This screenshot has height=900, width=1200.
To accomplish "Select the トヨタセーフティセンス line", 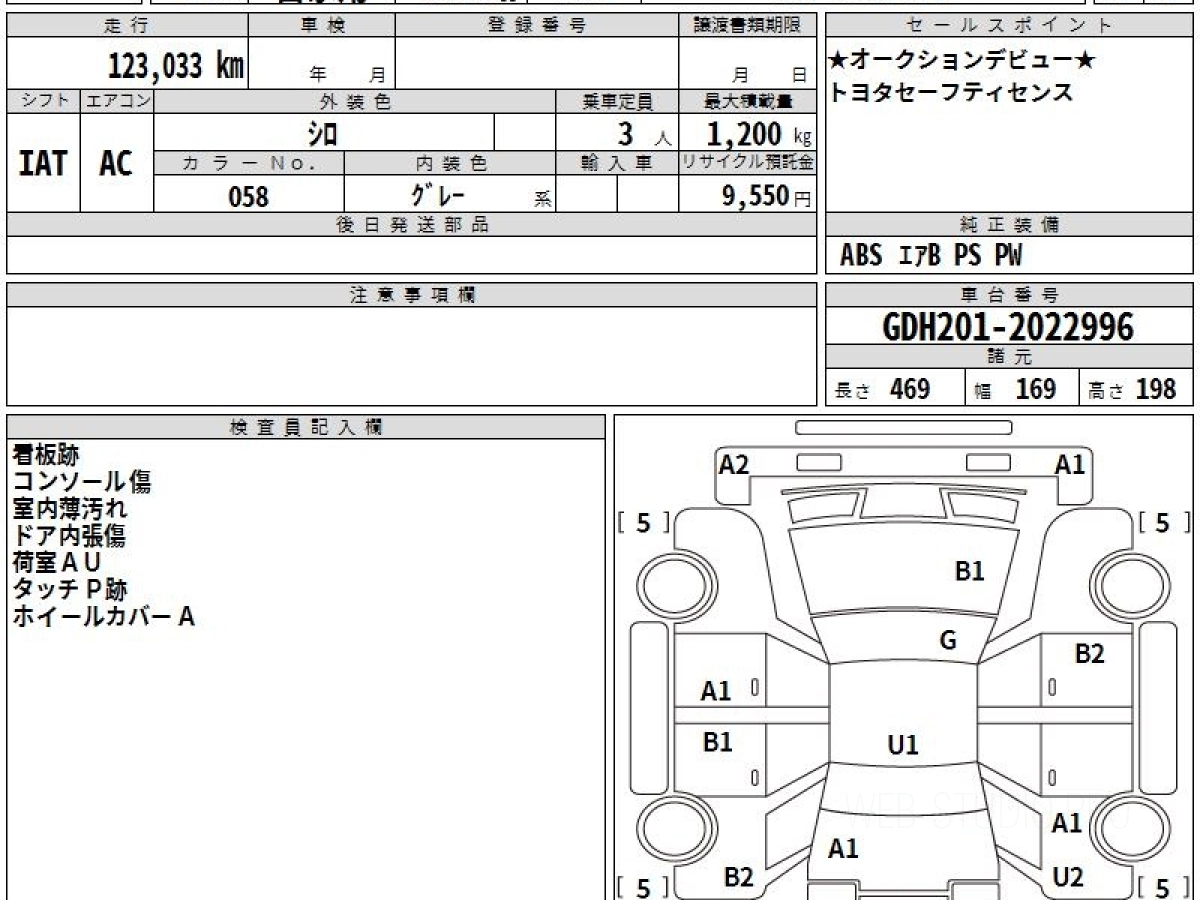I will 951,93.
